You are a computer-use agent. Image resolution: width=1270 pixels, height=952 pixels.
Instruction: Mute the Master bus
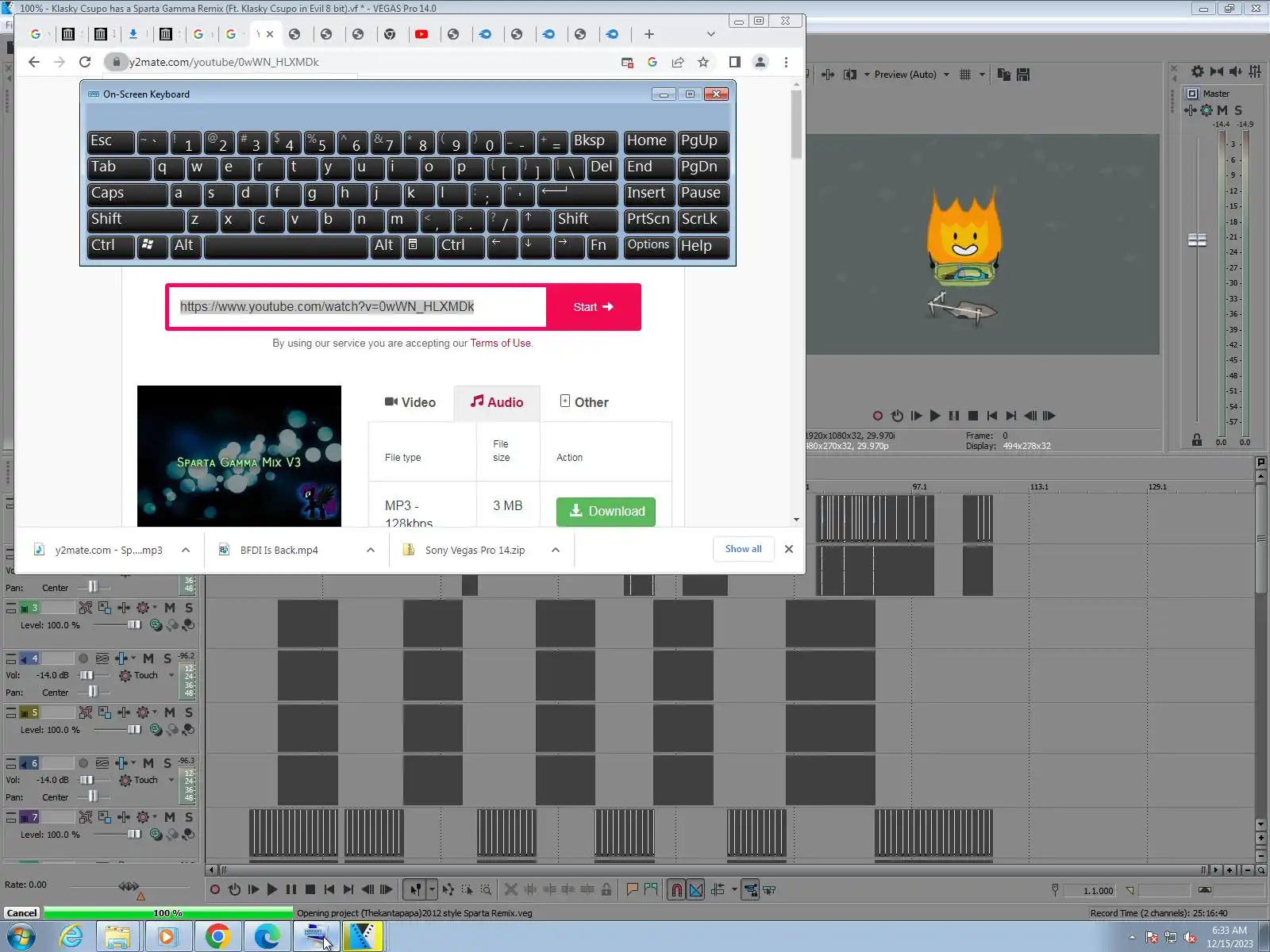[x=1222, y=110]
